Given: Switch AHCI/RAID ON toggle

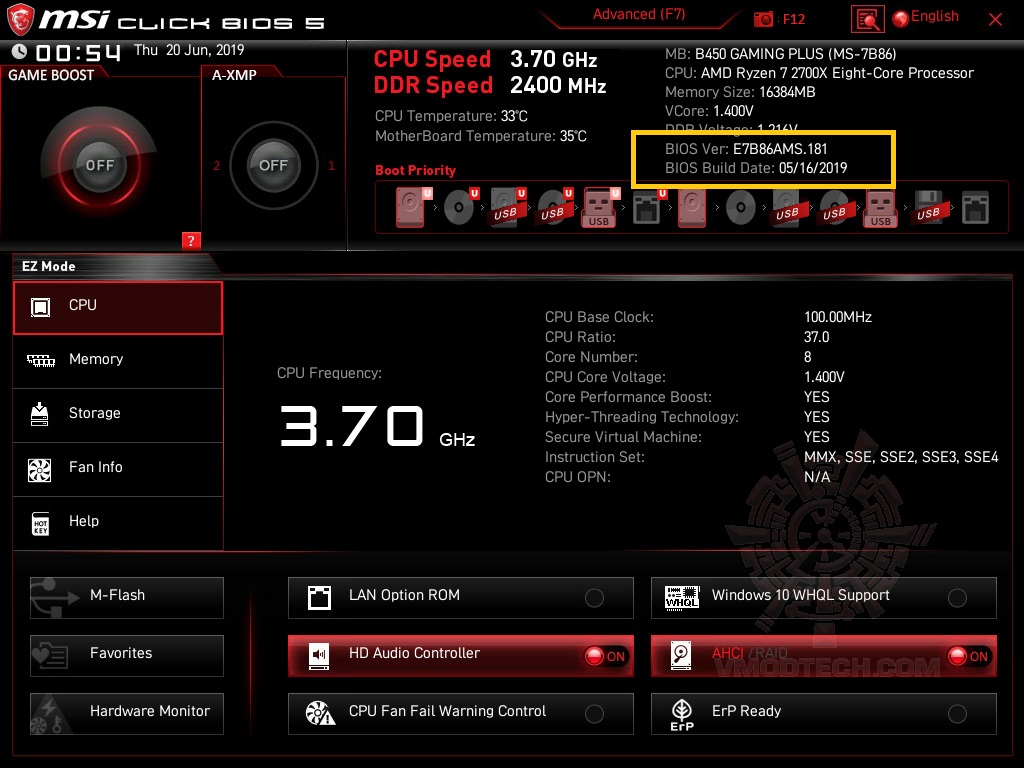Looking at the screenshot, I should pos(968,656).
